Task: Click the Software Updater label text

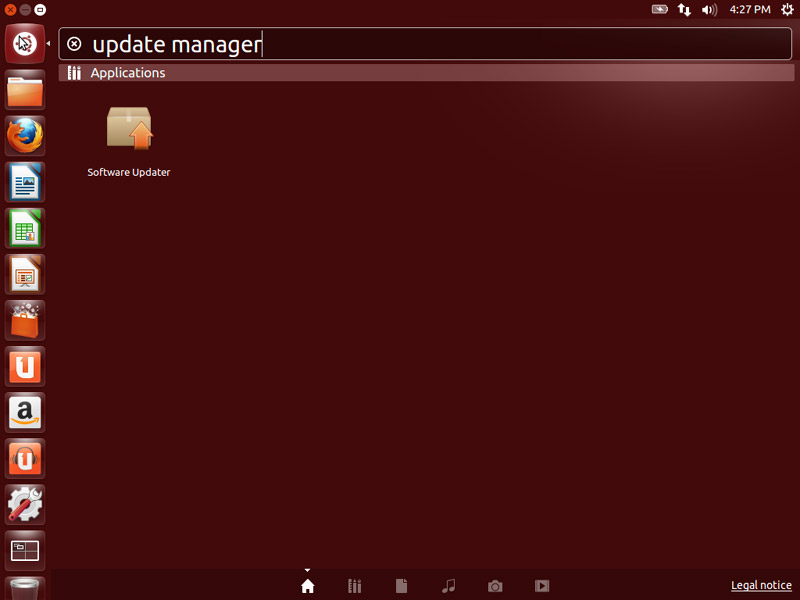Action: coord(129,172)
